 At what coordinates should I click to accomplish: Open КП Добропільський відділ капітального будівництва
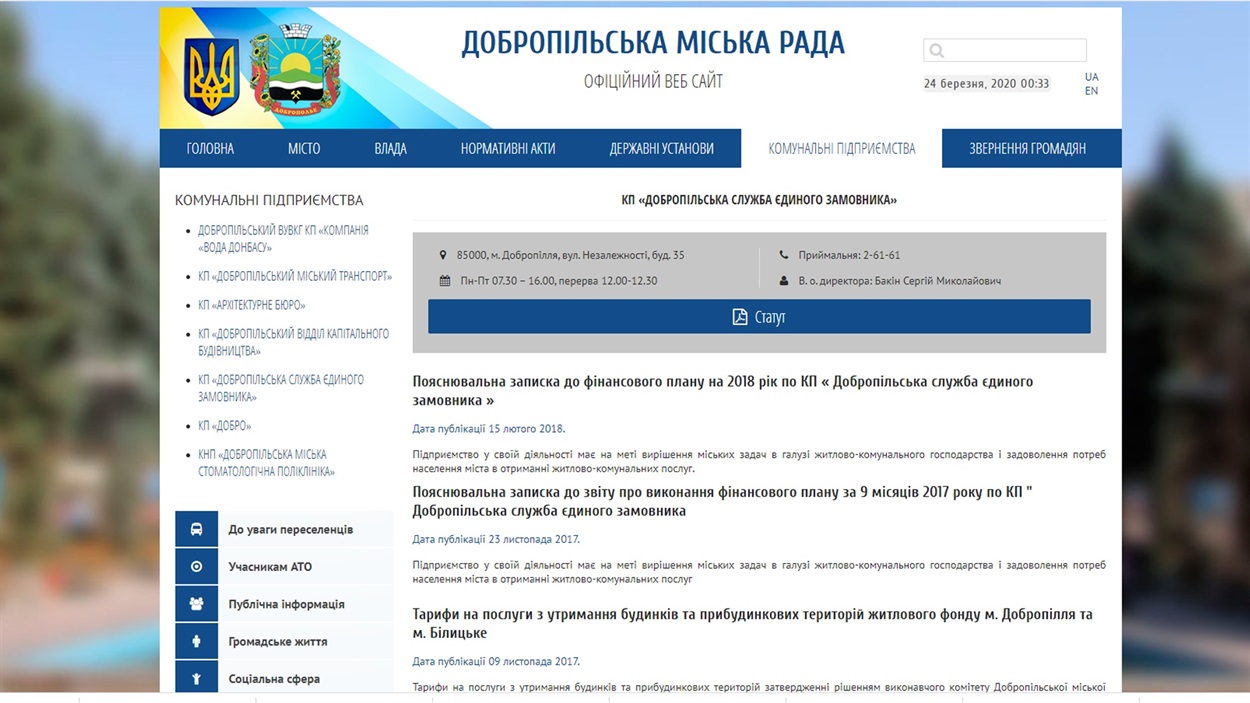coord(293,342)
